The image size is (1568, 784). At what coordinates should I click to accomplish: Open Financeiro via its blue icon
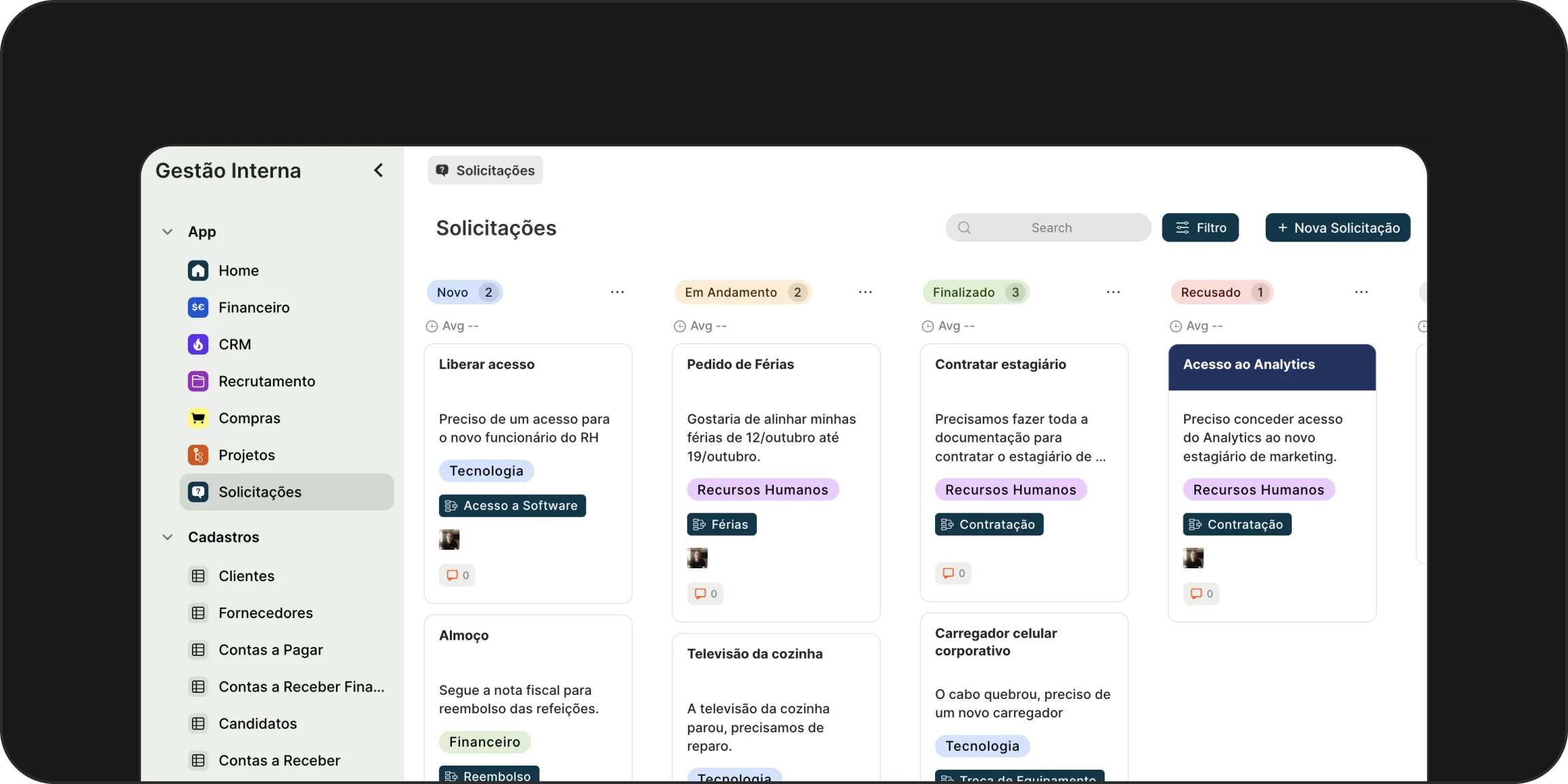(198, 307)
